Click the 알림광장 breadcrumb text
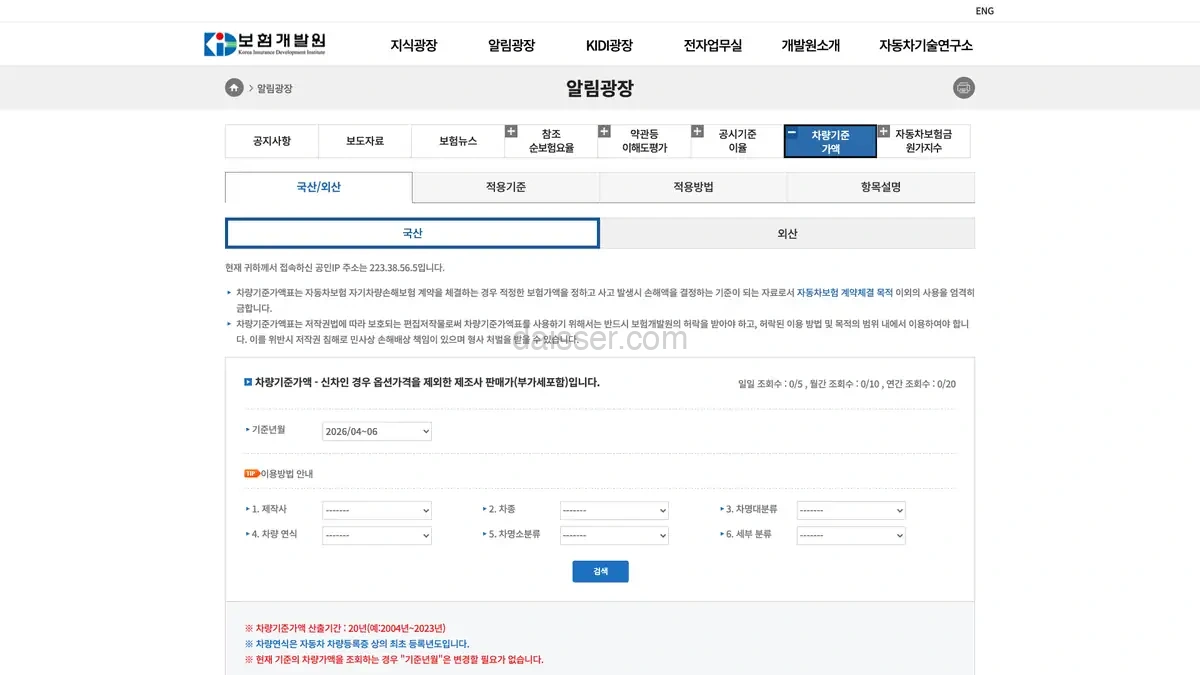 click(275, 89)
